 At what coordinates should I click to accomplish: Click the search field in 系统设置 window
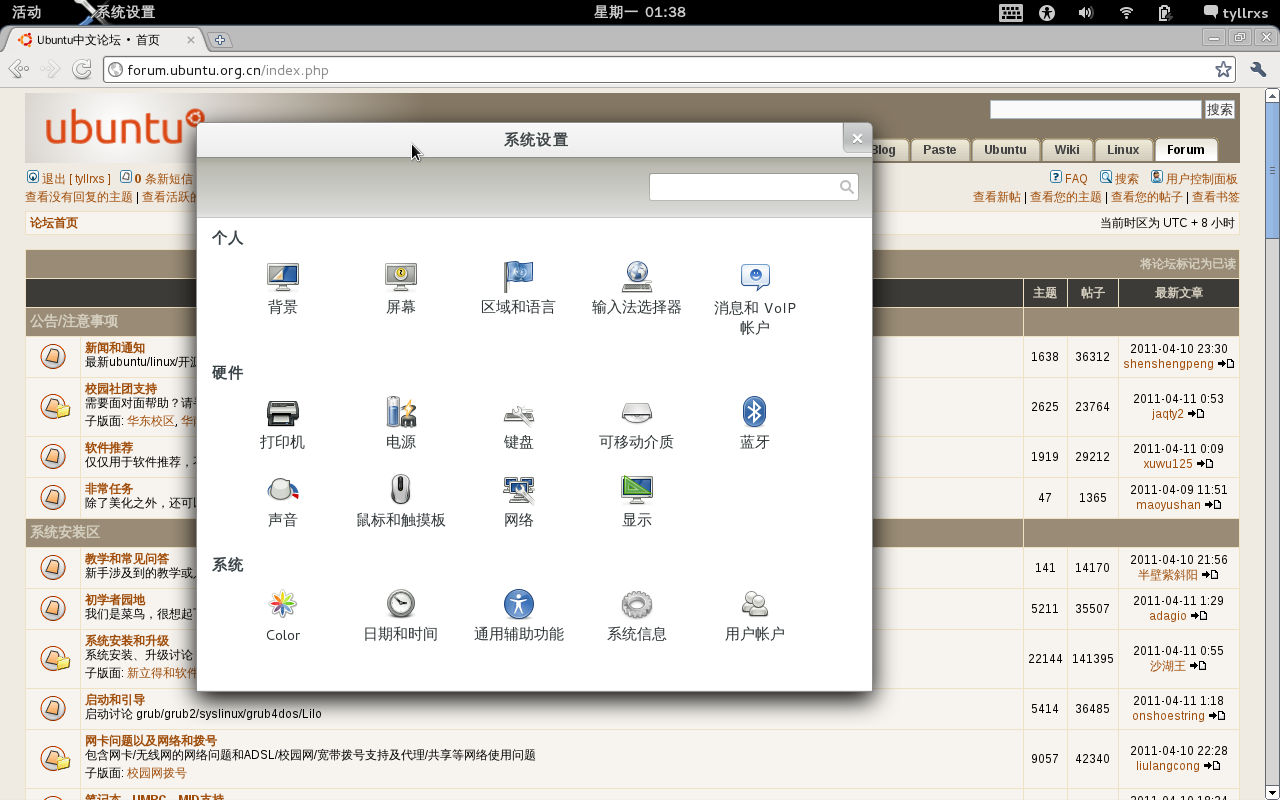click(753, 187)
